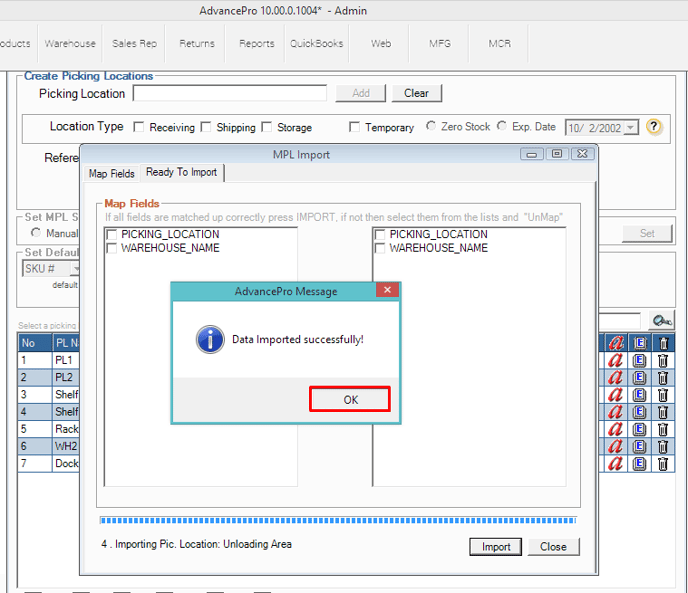Screen dimensions: 688x593
Task: Expand the SKU # default dropdown
Action: pyautogui.click(x=74, y=269)
